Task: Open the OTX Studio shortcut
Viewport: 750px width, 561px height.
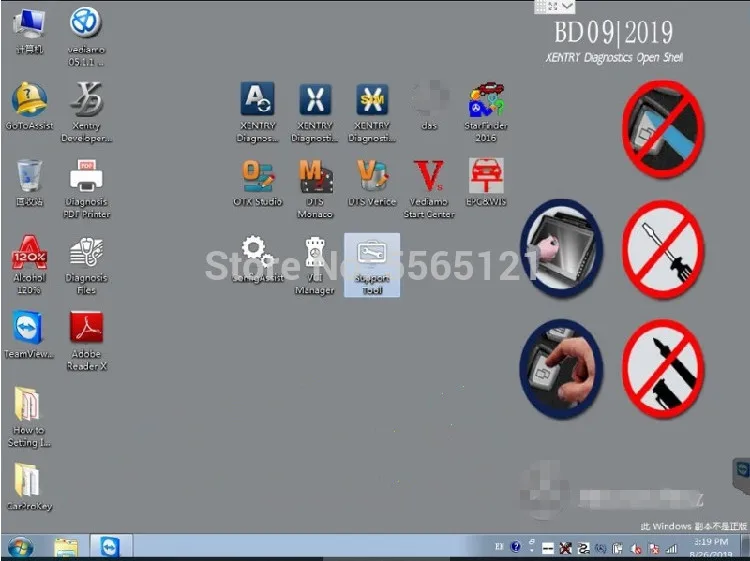Action: [258, 183]
